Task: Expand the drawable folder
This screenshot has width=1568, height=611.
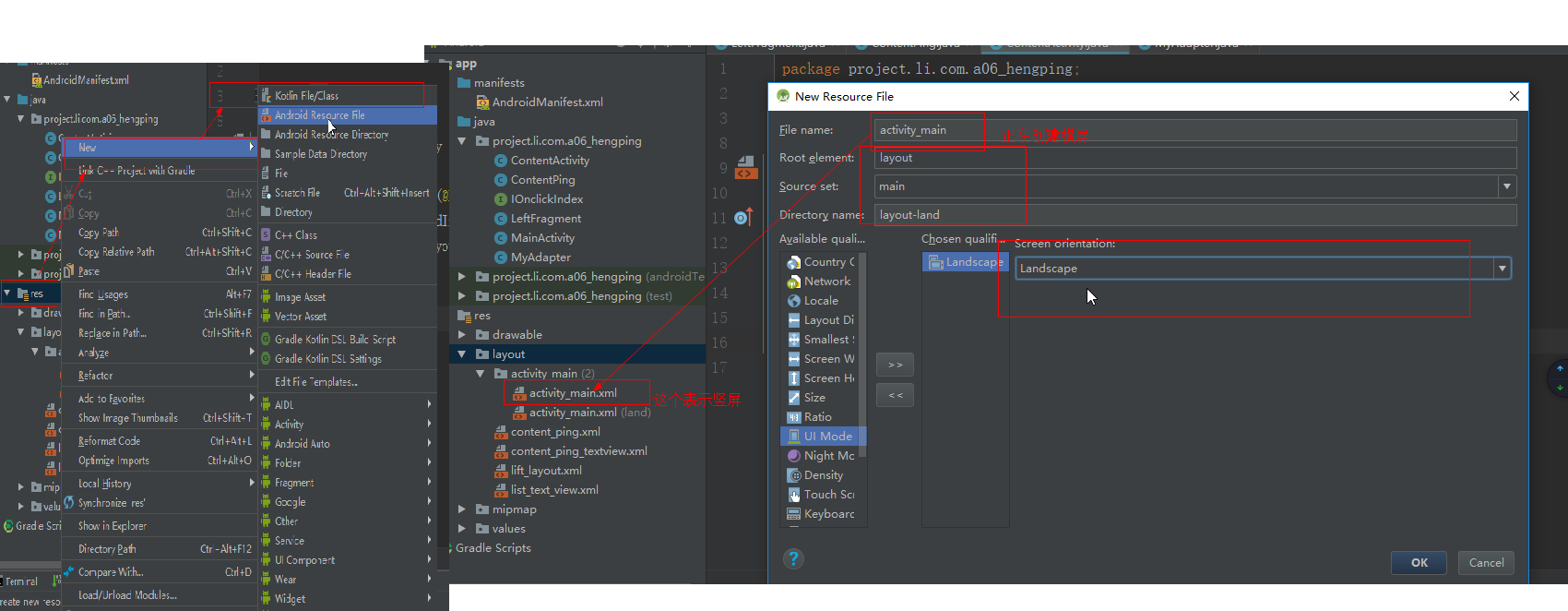Action: (x=462, y=335)
